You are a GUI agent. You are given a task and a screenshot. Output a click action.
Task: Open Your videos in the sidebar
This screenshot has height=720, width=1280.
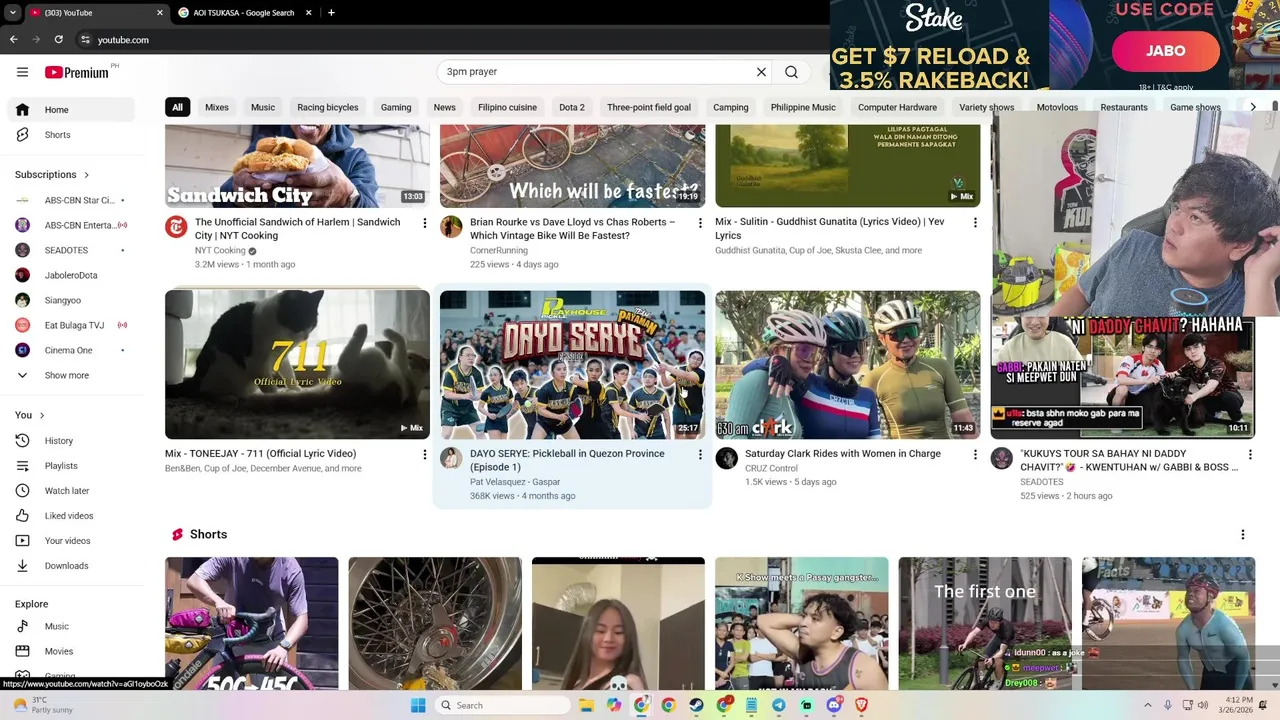[x=72, y=541]
